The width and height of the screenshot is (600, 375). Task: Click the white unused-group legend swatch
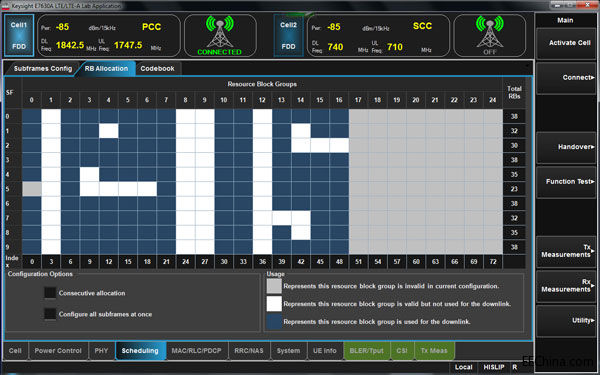coord(274,304)
